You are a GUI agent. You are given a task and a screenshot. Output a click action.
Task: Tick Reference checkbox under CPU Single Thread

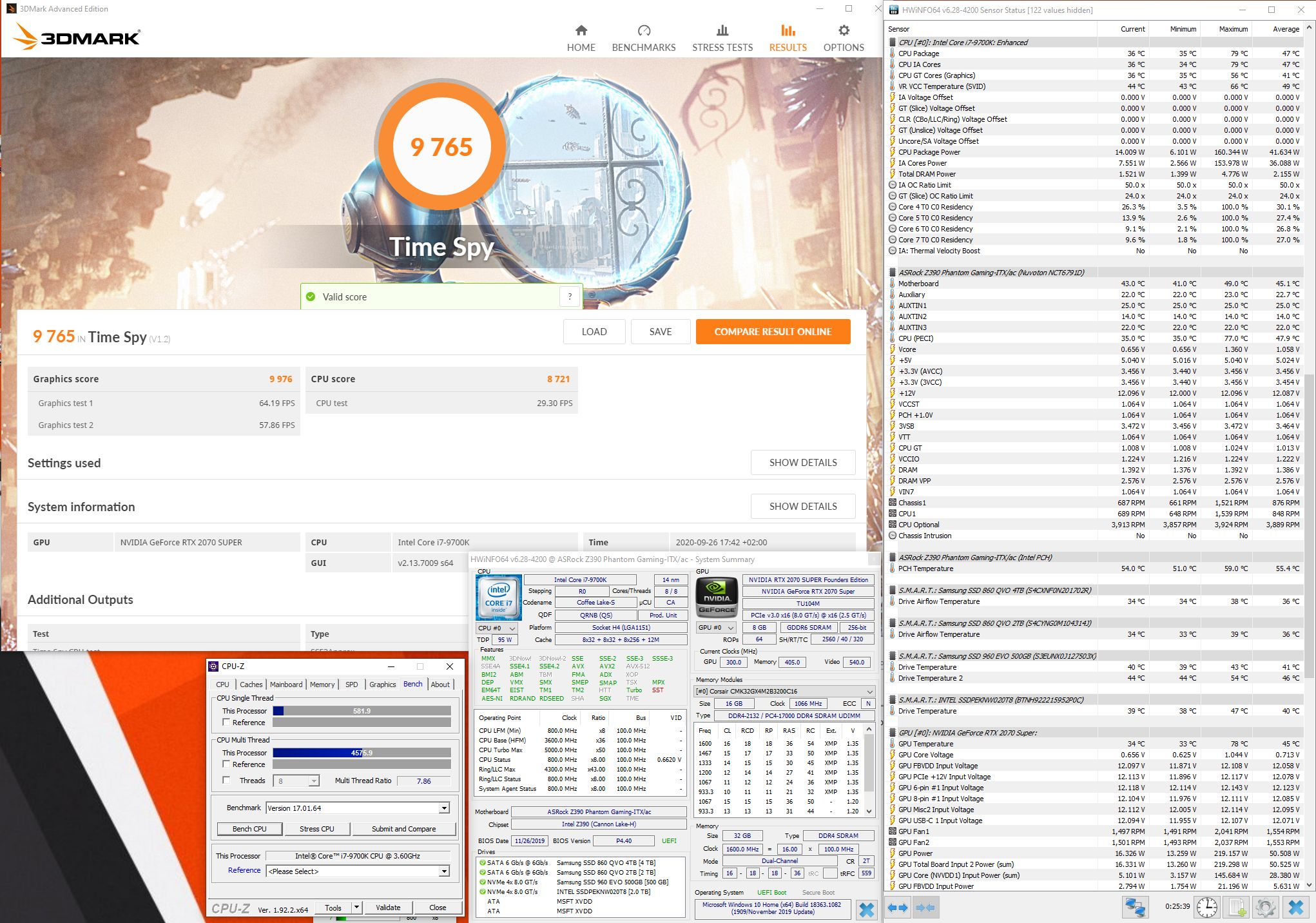click(226, 722)
